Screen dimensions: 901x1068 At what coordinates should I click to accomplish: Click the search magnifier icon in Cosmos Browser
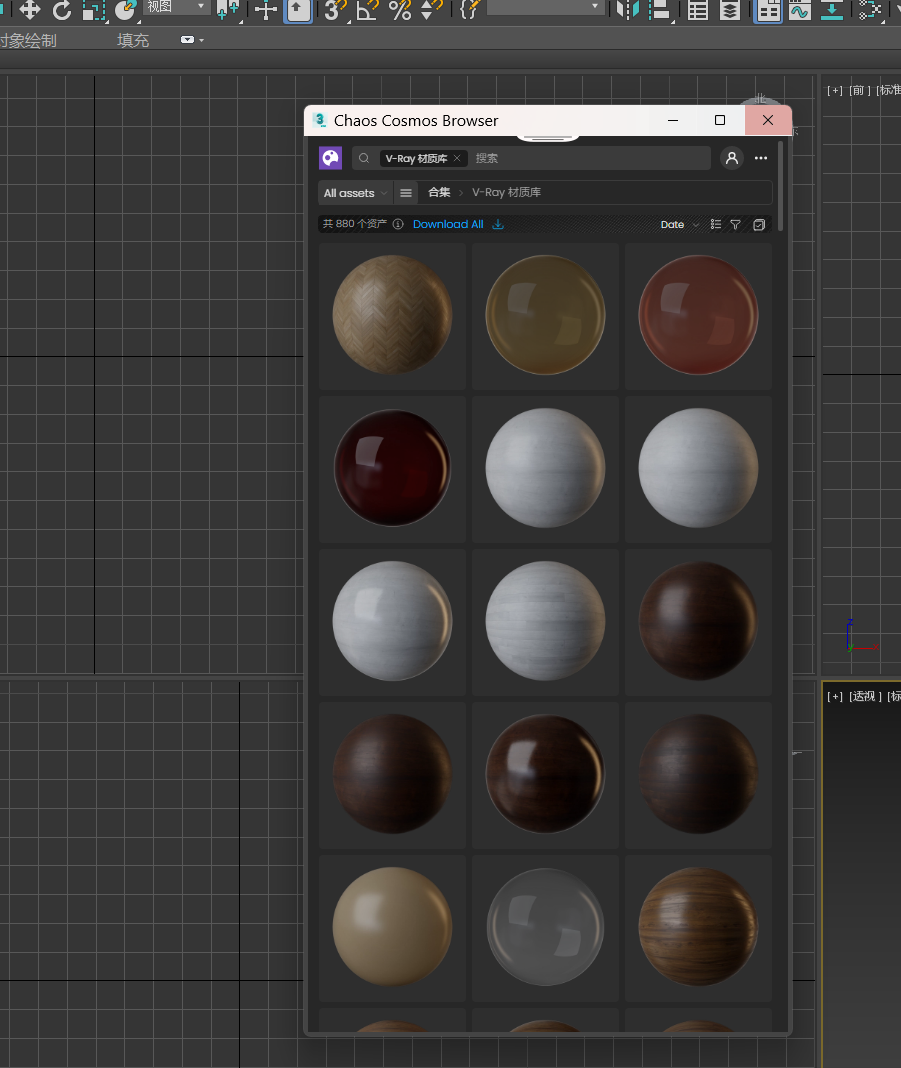point(364,158)
